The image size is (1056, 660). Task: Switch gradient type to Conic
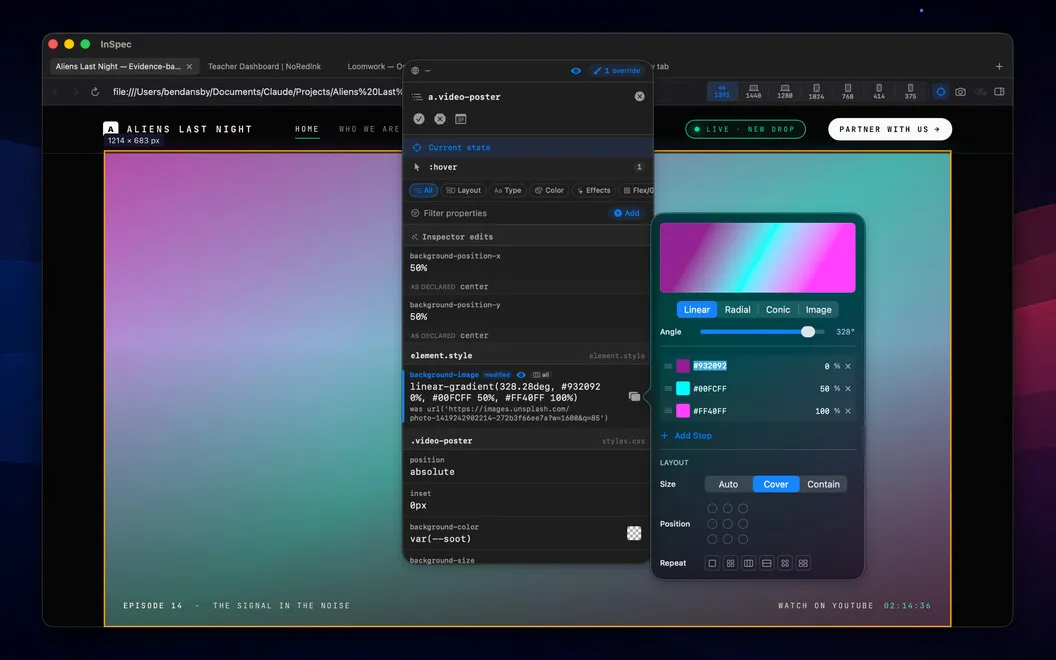(778, 310)
